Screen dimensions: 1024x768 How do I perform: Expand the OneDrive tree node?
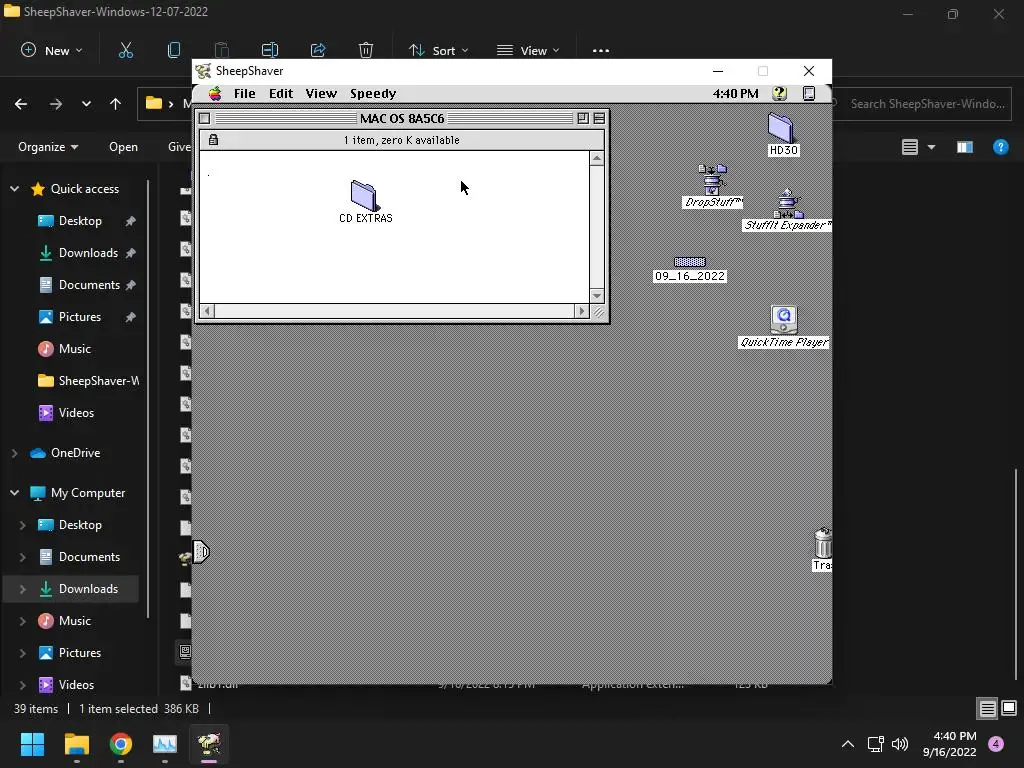14,453
